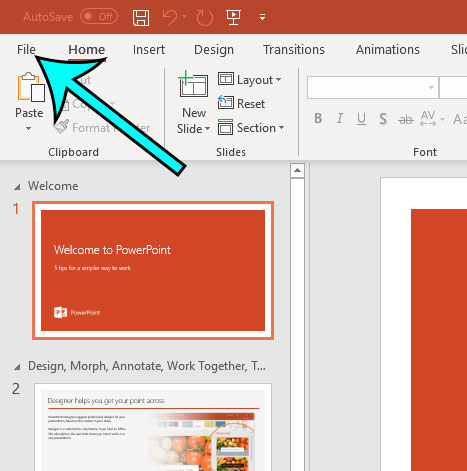The image size is (467, 471).
Task: Select slide 1 Welcome to PowerPoint thumbnail
Action: point(153,270)
